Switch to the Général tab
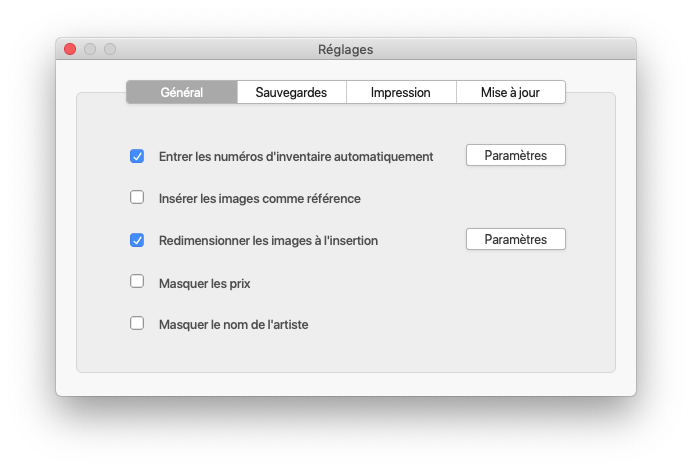Viewport: 692px width, 470px height. pyautogui.click(x=182, y=92)
